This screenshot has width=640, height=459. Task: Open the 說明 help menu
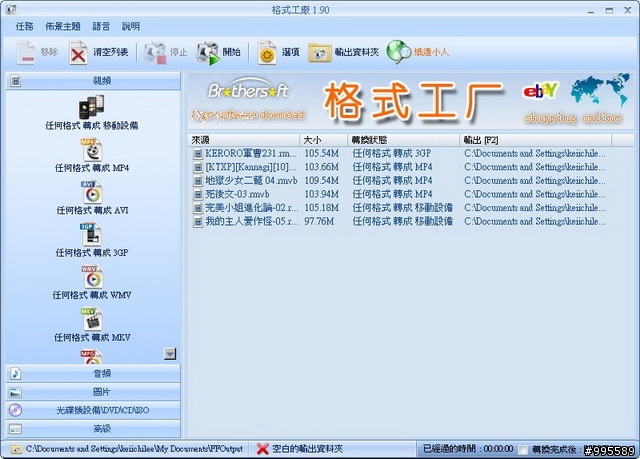(131, 27)
